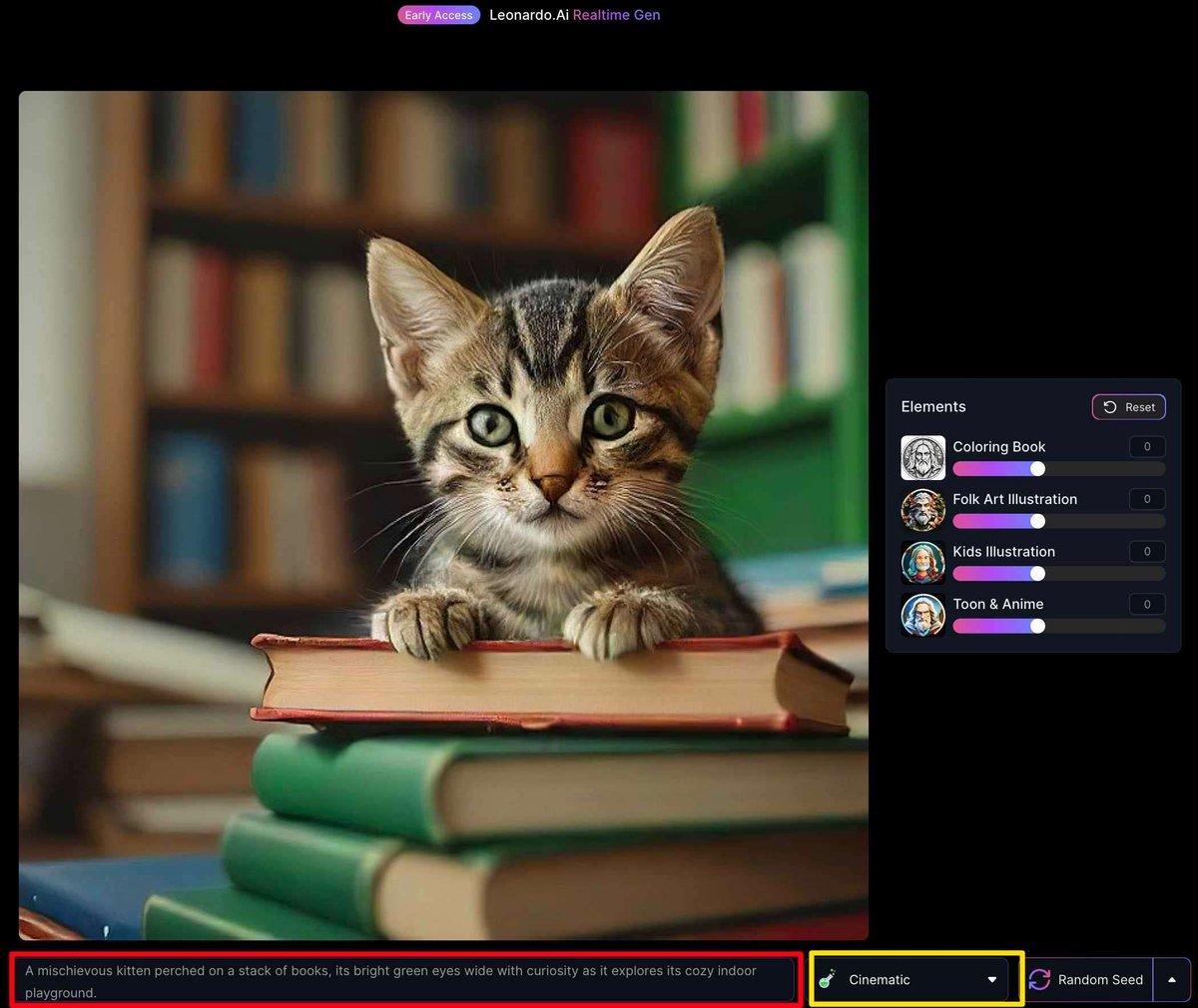Click the Elements panel heading
This screenshot has height=1008, width=1198.
click(933, 406)
